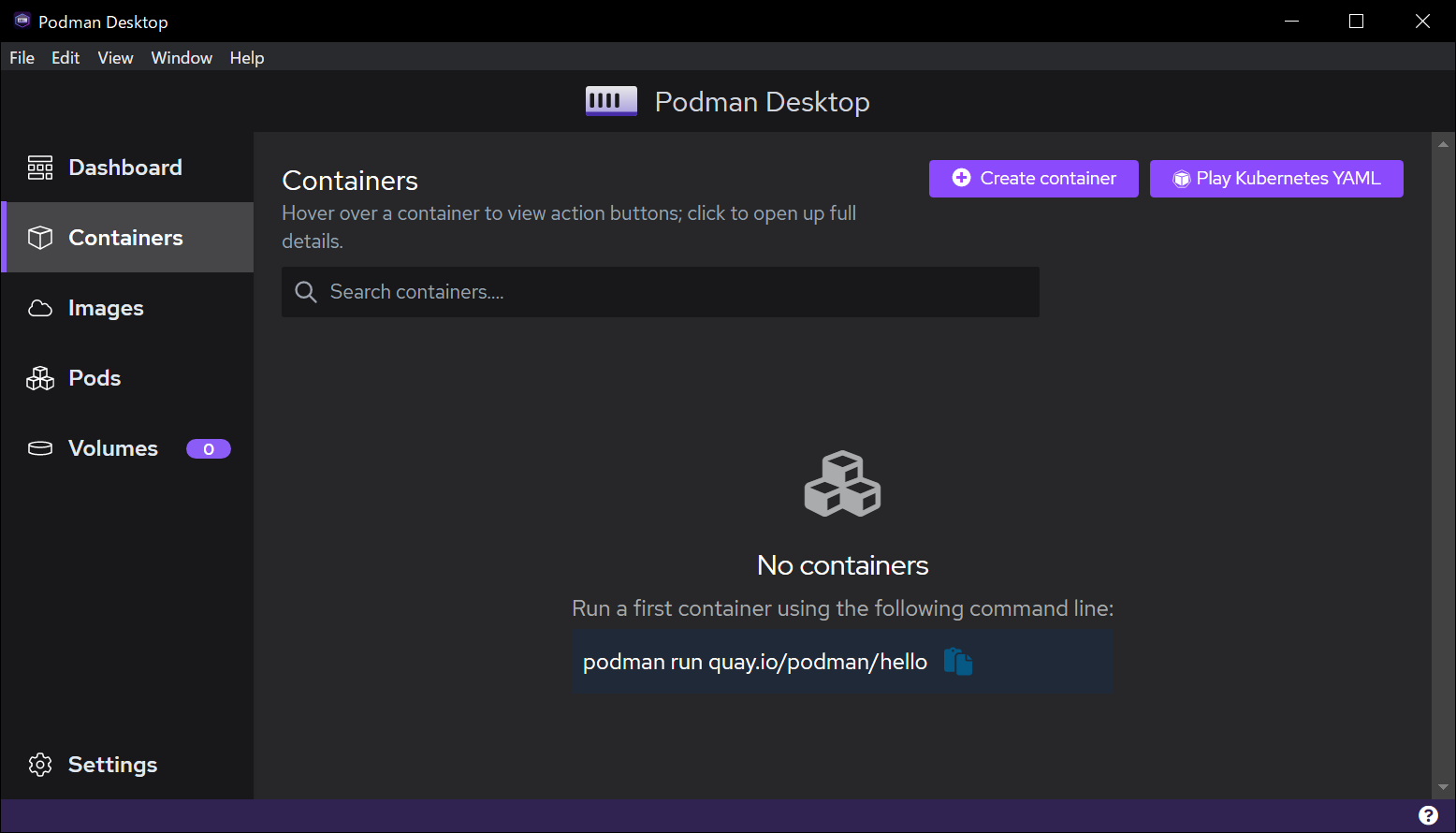
Task: Open help via the question mark icon
Action: pos(1428,815)
